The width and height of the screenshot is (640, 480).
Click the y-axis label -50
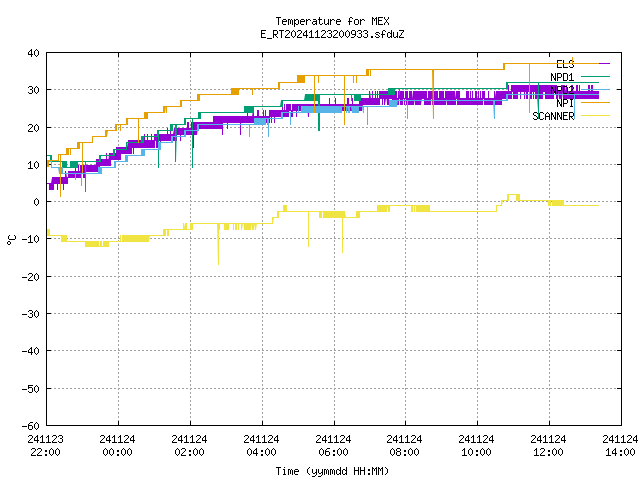31,389
